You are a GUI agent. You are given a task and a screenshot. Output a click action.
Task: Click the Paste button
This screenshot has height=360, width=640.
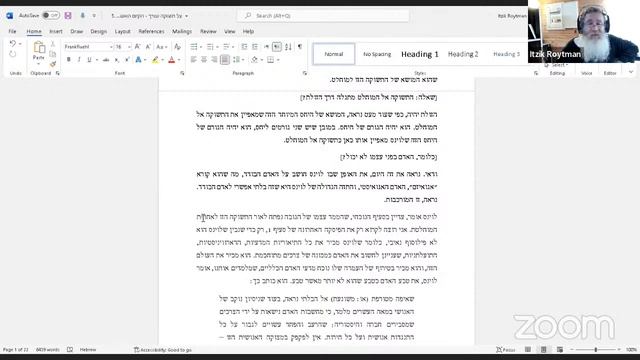[39, 53]
